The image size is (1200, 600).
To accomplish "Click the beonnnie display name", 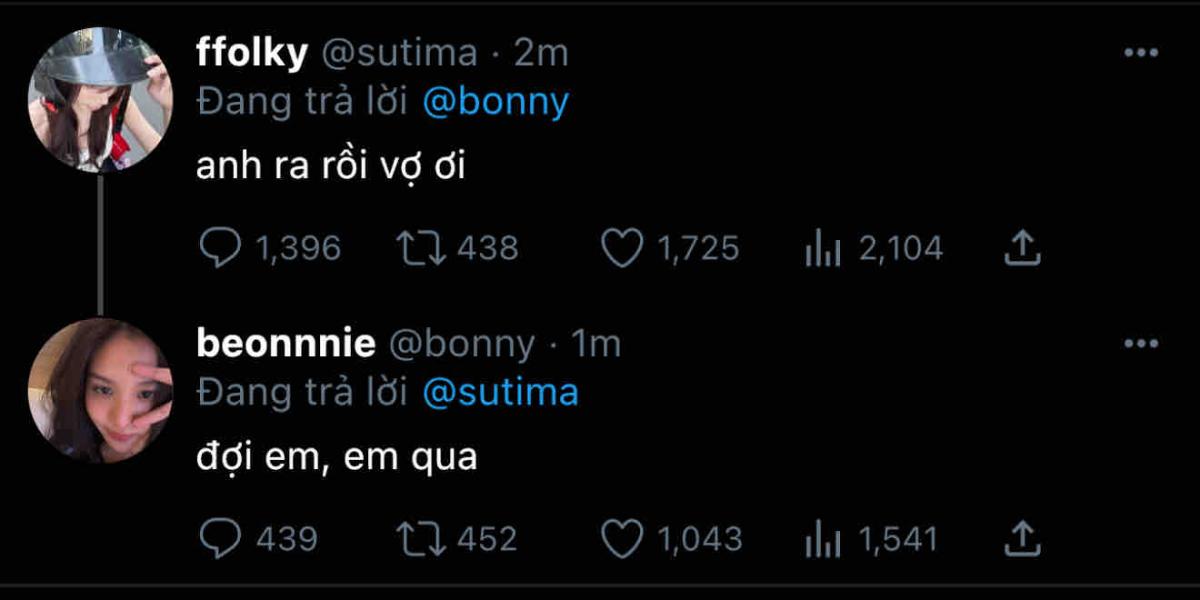I will point(286,344).
